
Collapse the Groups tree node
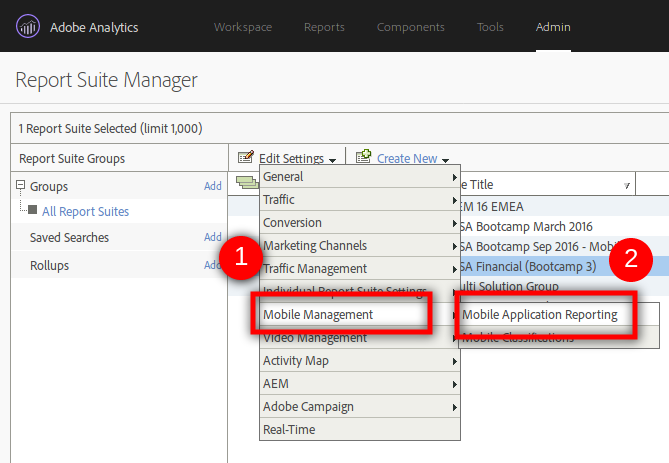[x=20, y=185]
